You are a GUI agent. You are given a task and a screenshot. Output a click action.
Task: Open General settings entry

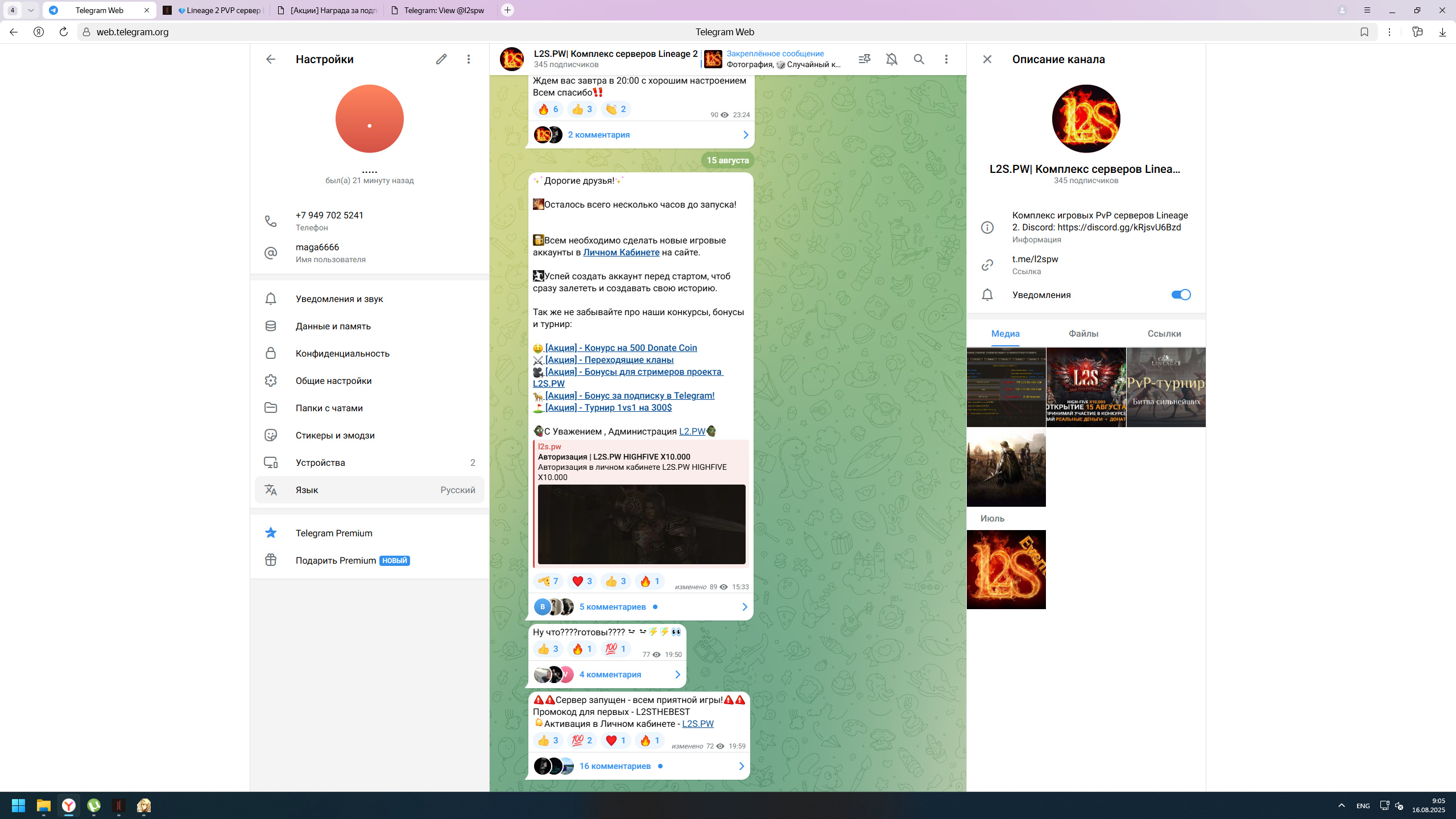coord(370,380)
